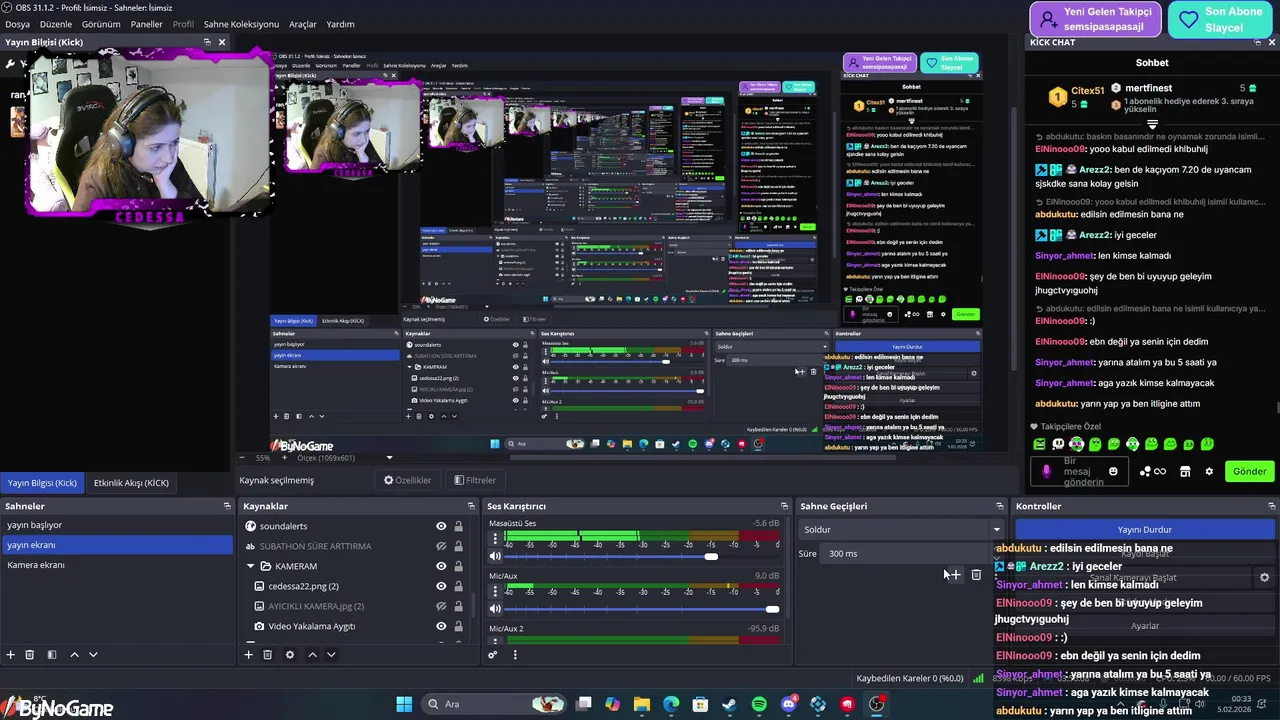This screenshot has height=720, width=1280.
Task: Open the audio mixer three-dot menu
Action: click(x=515, y=655)
